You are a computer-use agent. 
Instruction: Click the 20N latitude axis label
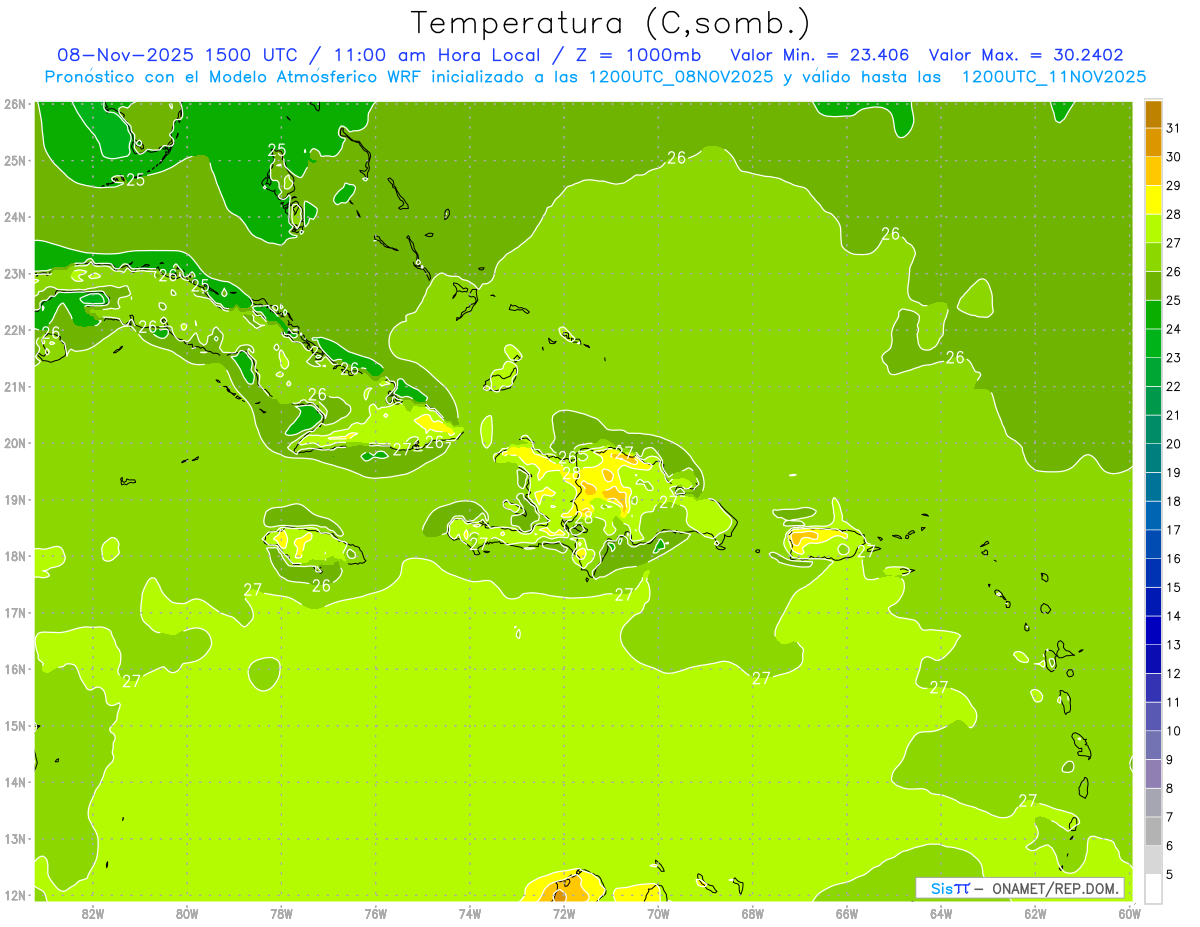(x=15, y=443)
